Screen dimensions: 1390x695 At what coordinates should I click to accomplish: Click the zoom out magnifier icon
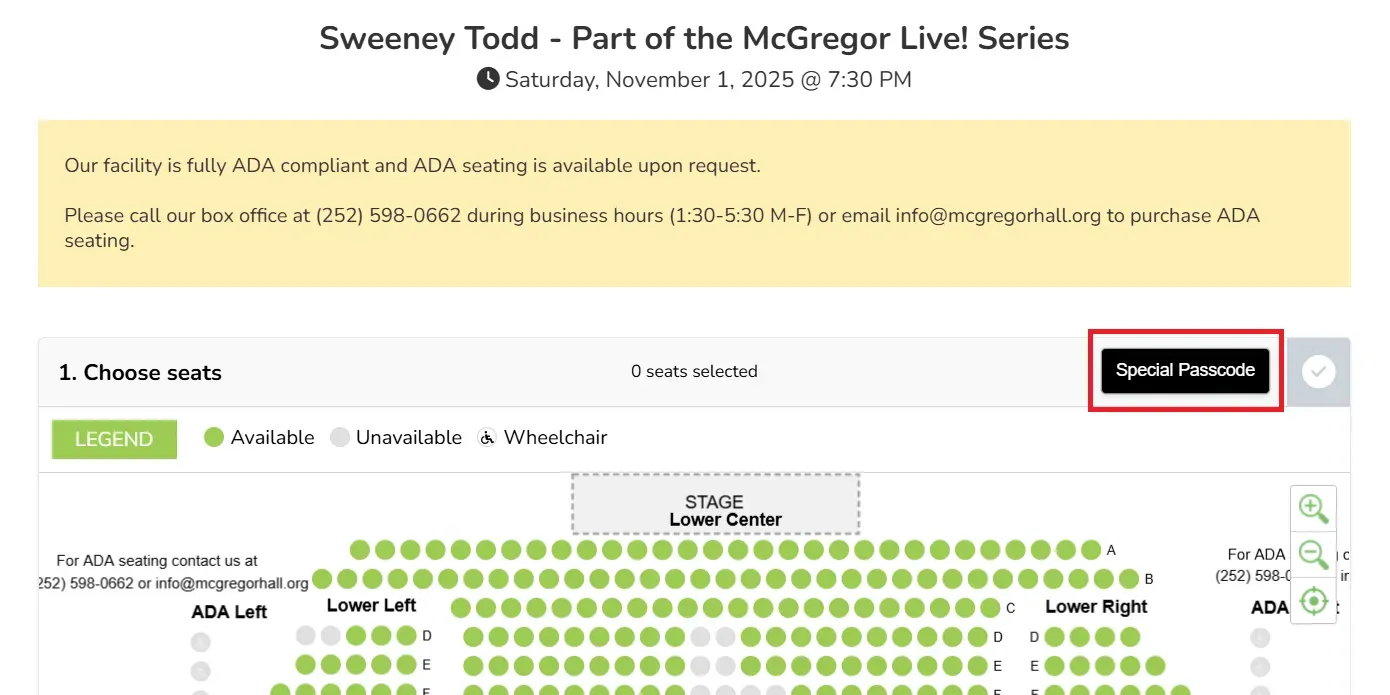click(x=1313, y=554)
